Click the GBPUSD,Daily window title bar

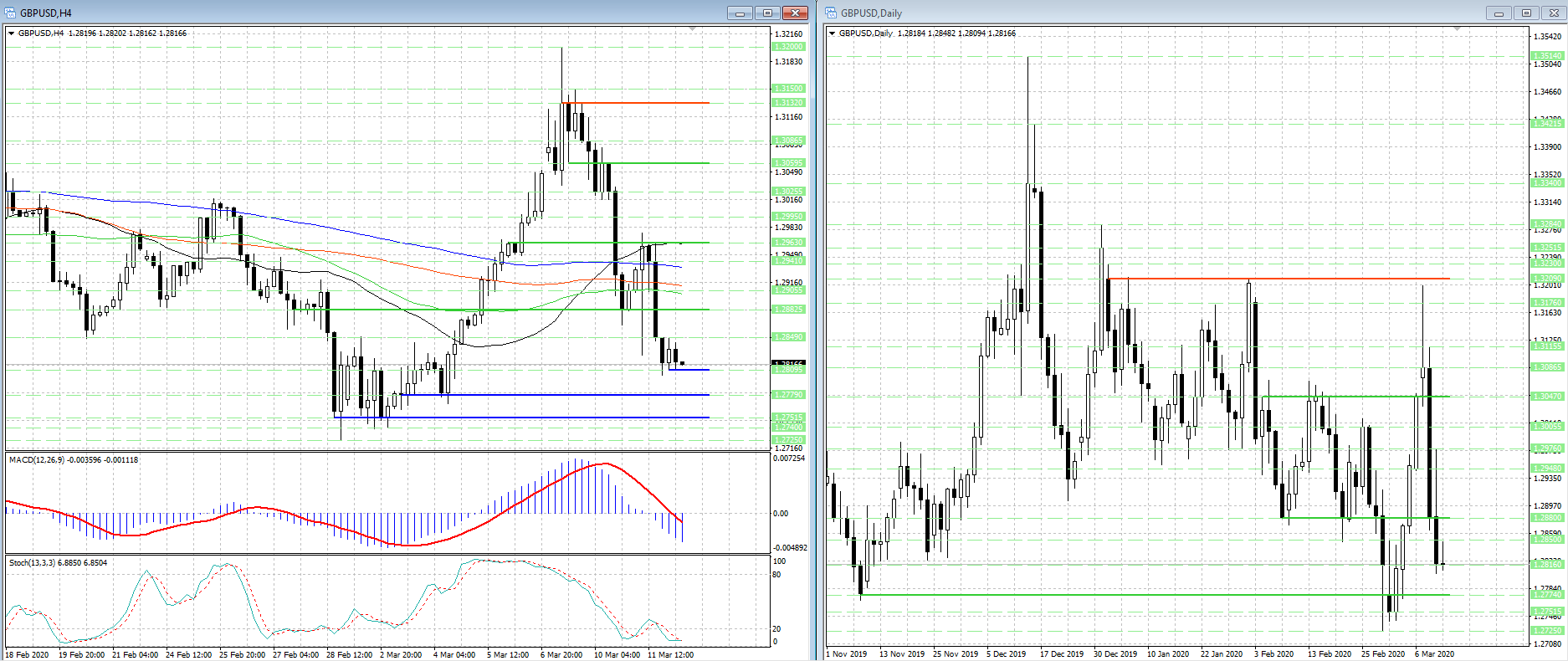coord(1155,13)
